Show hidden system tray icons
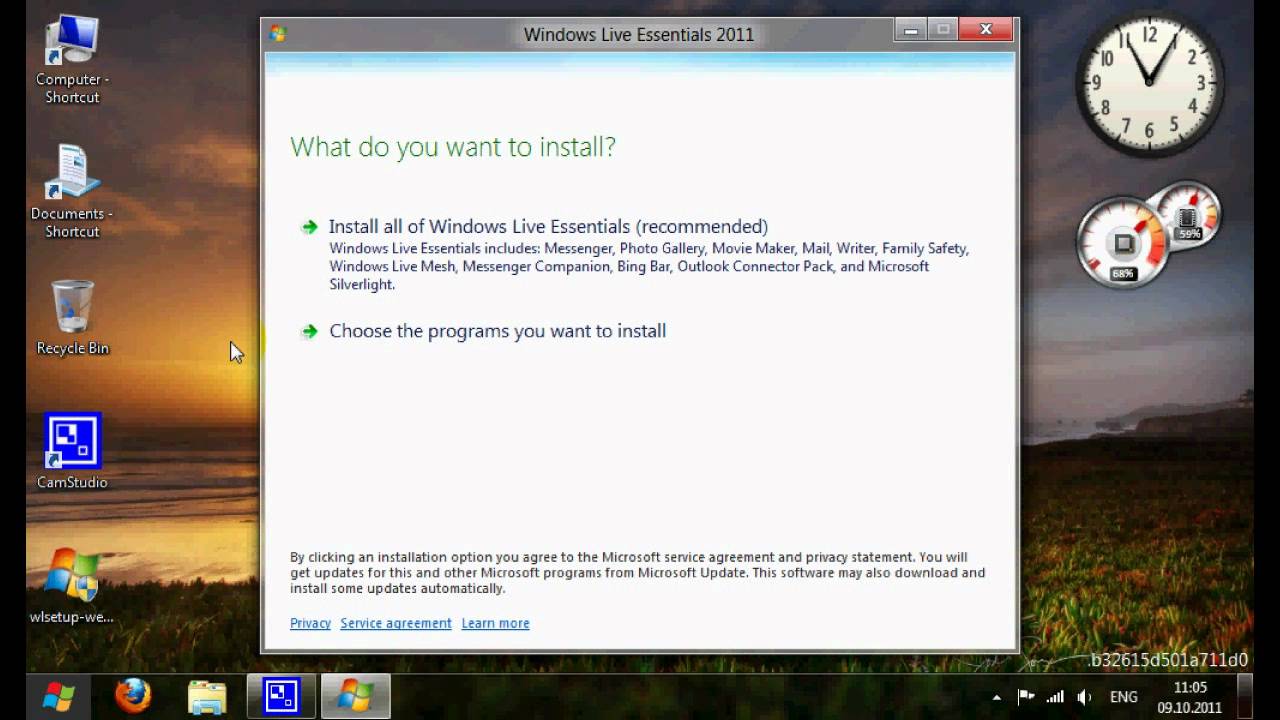Image resolution: width=1280 pixels, height=720 pixels. [996, 697]
